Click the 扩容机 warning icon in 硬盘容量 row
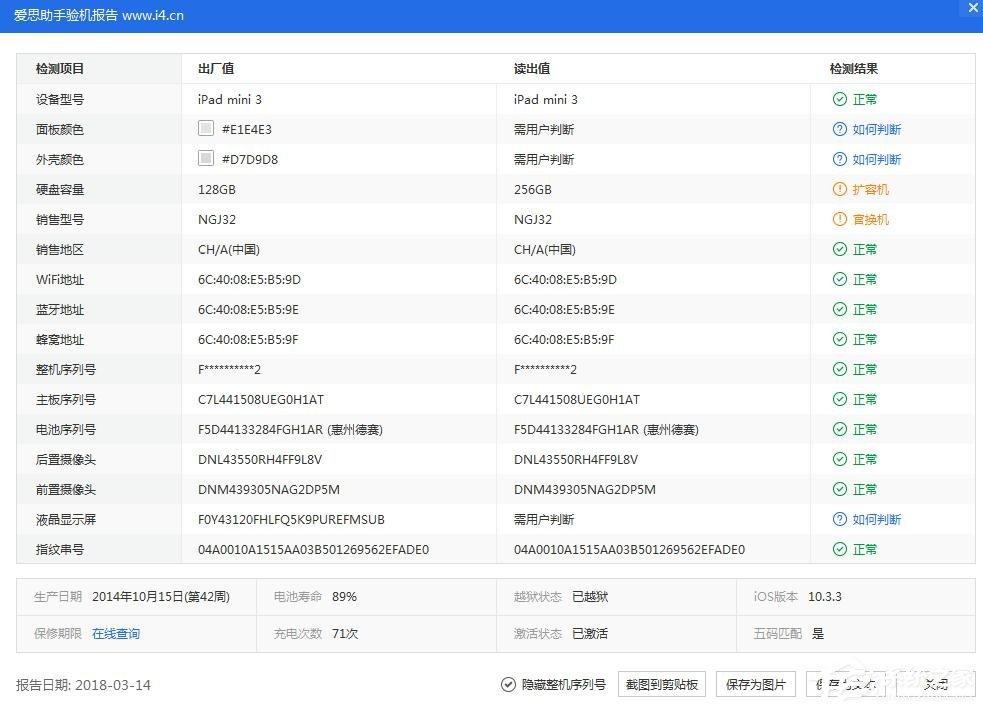Image resolution: width=983 pixels, height=710 pixels. [839, 189]
